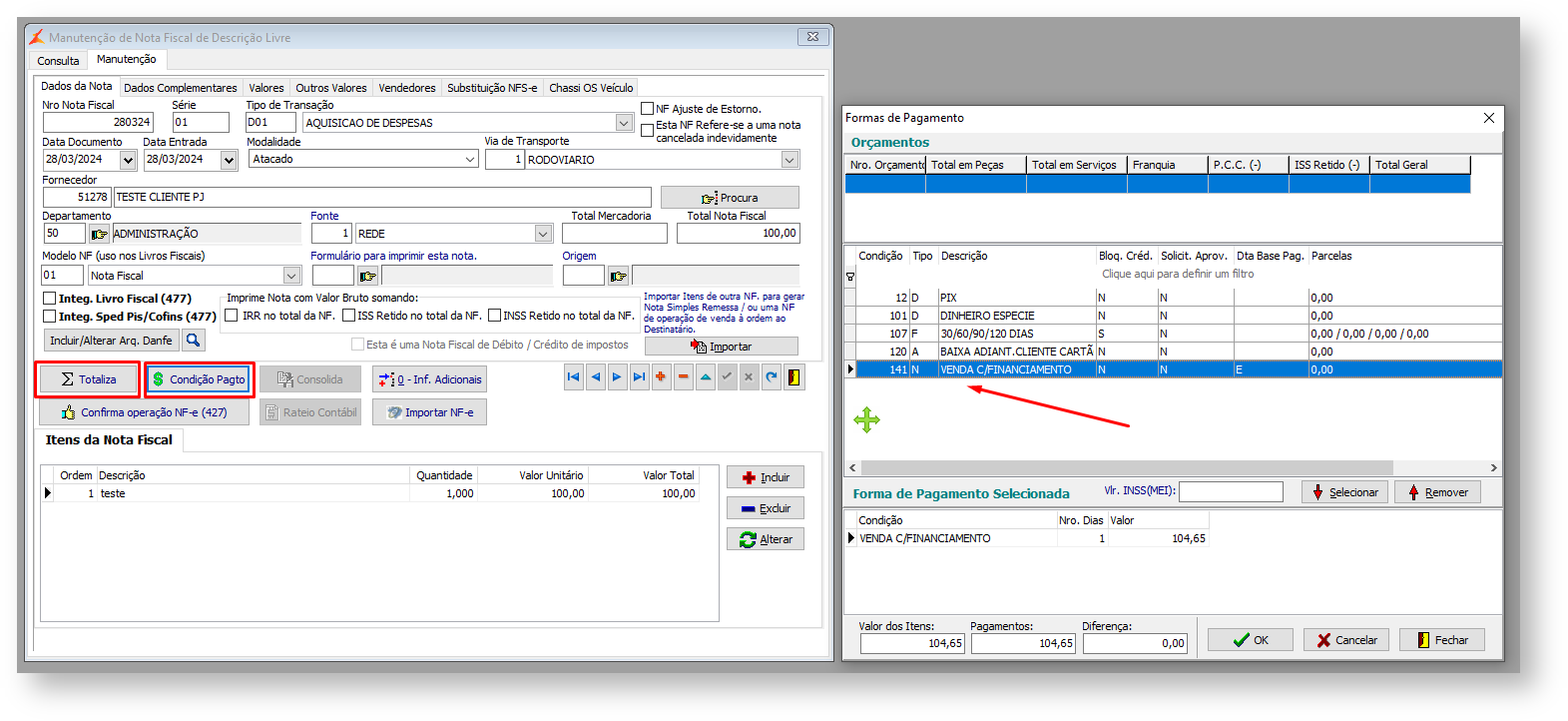The image size is (1568, 721).
Task: Check INSS Retido no total da NF
Action: tap(494, 316)
